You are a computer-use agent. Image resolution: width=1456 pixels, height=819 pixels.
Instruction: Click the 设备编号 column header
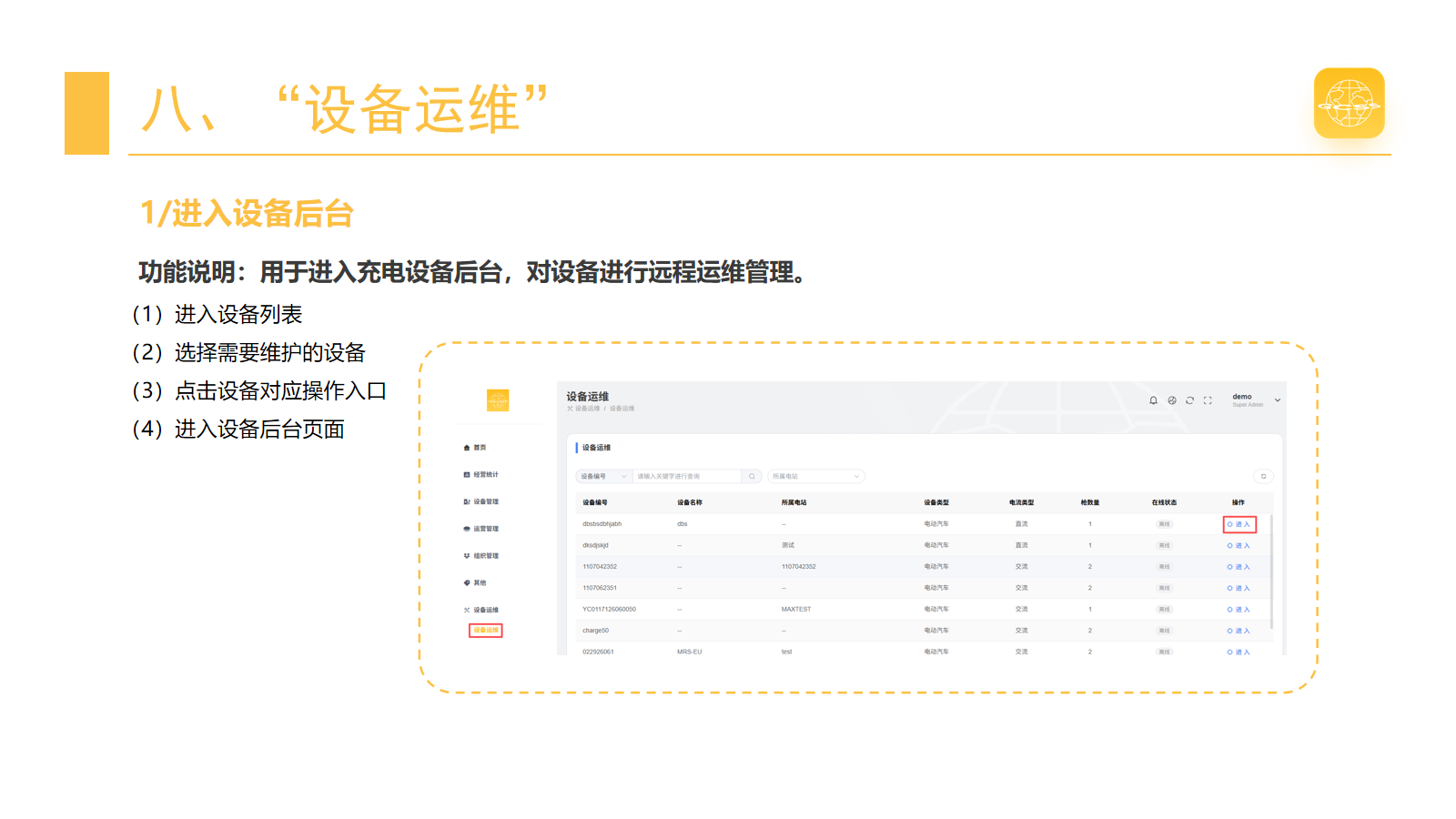point(595,502)
